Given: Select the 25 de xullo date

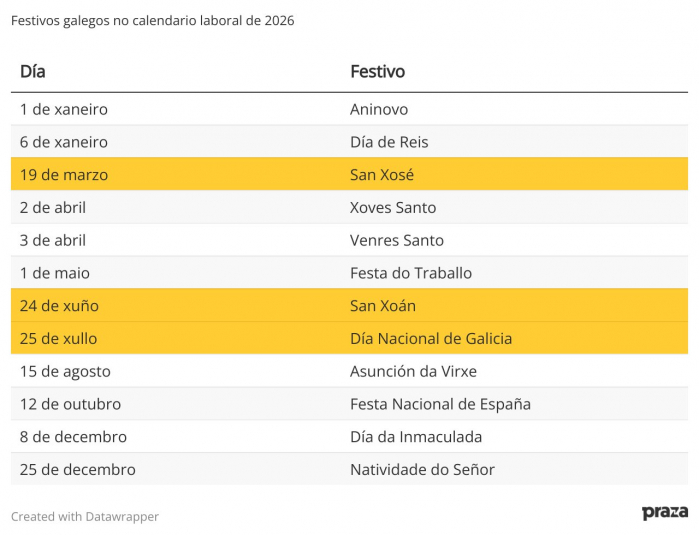Looking at the screenshot, I should (58, 338).
